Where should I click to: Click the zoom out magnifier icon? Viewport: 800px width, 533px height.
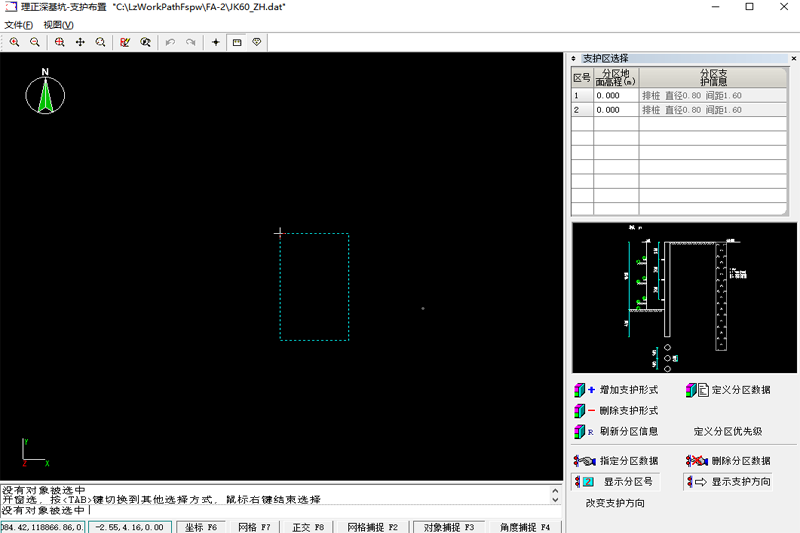click(x=35, y=42)
